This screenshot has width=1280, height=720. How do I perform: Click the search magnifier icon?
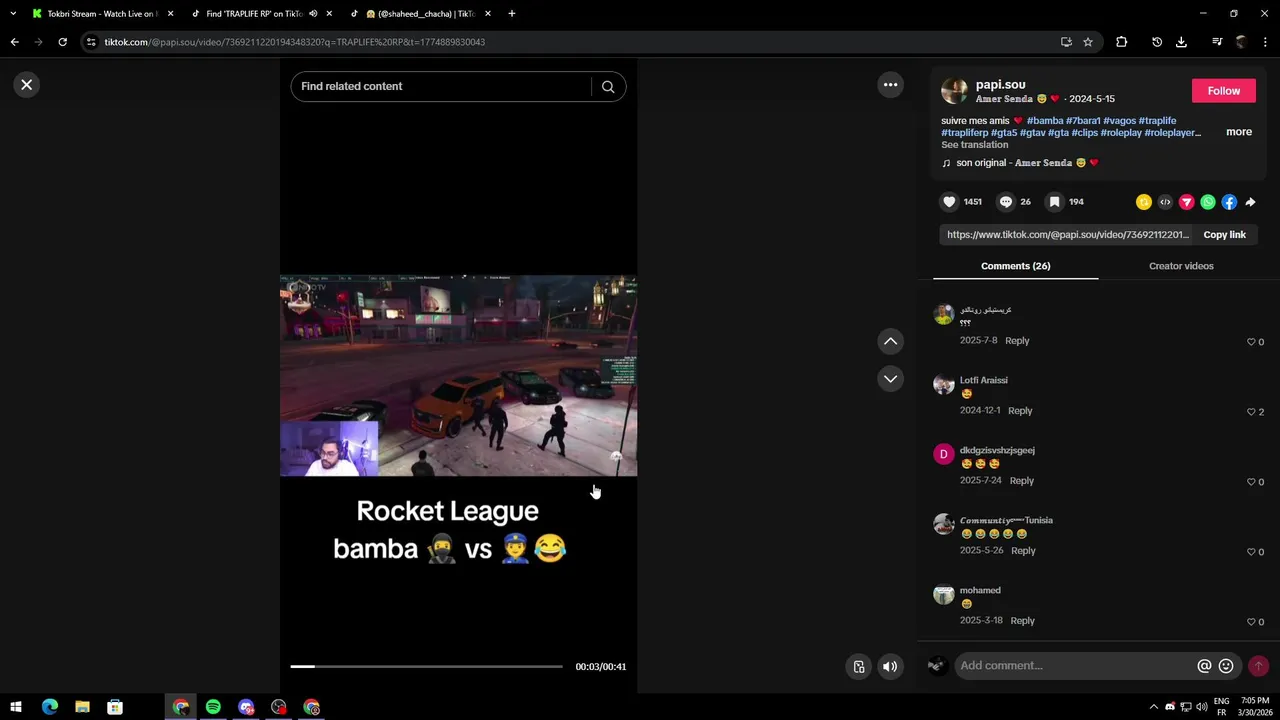point(608,86)
